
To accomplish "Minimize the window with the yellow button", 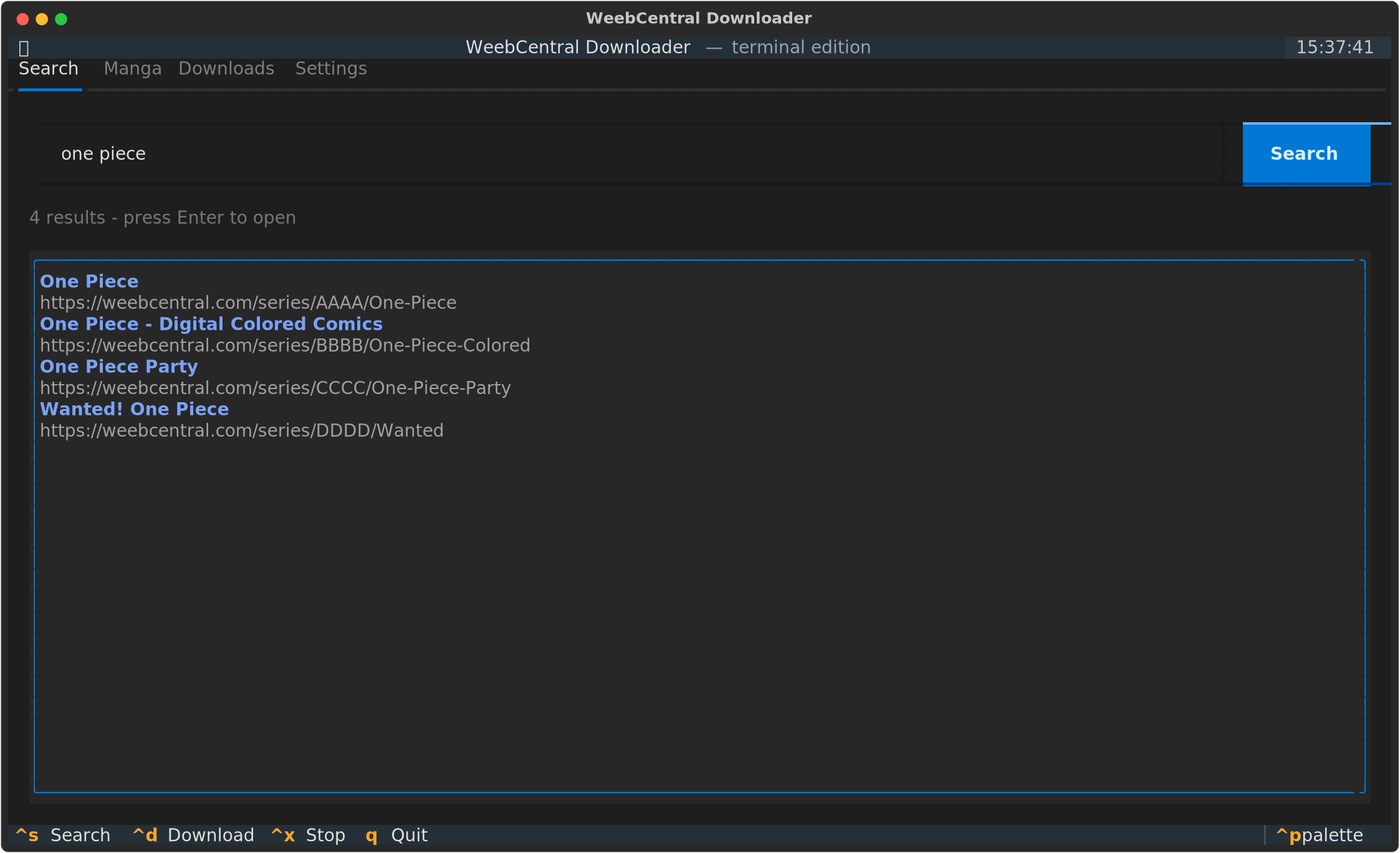I will point(42,19).
